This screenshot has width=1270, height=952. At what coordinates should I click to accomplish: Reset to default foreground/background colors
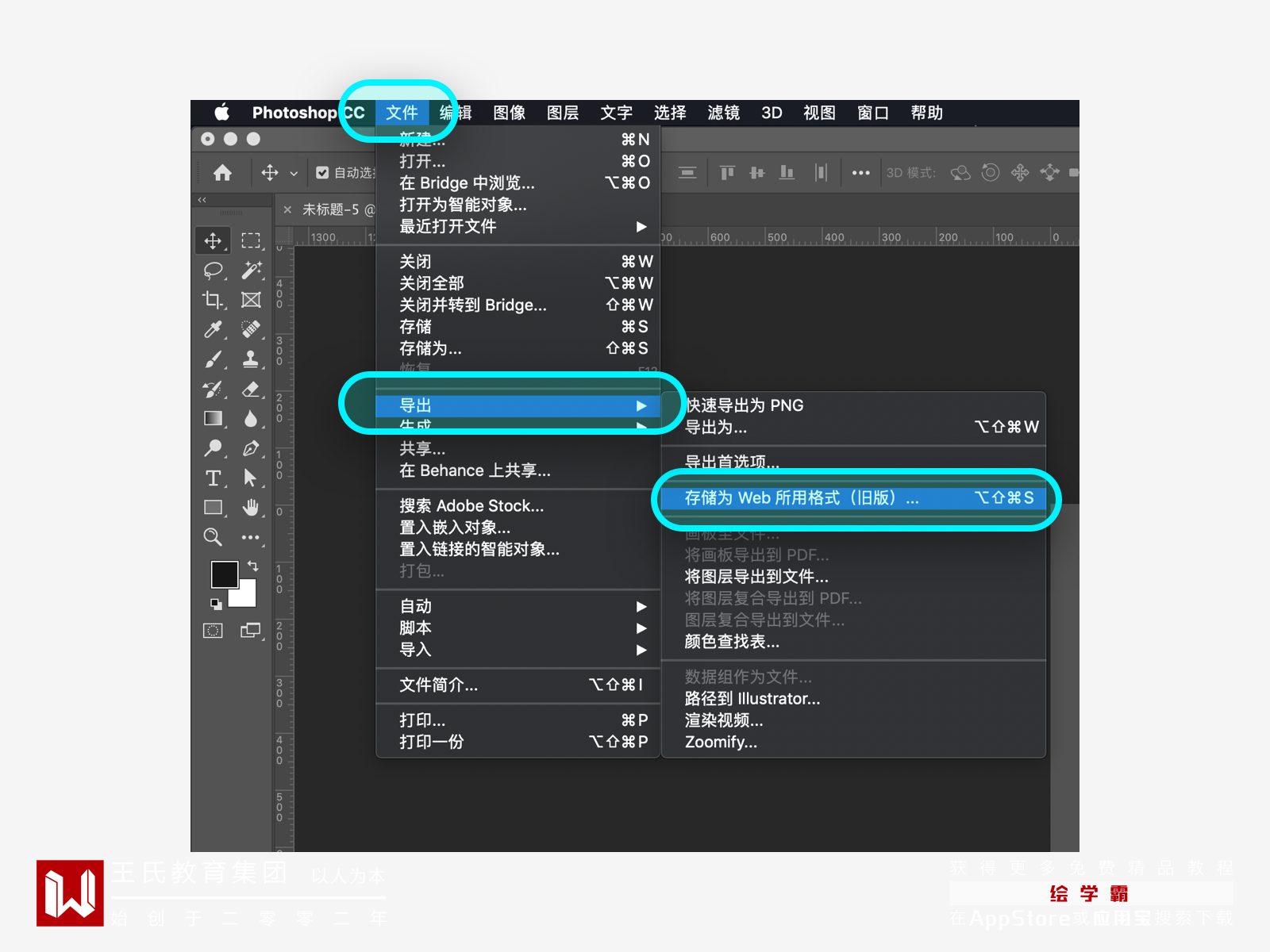216,604
